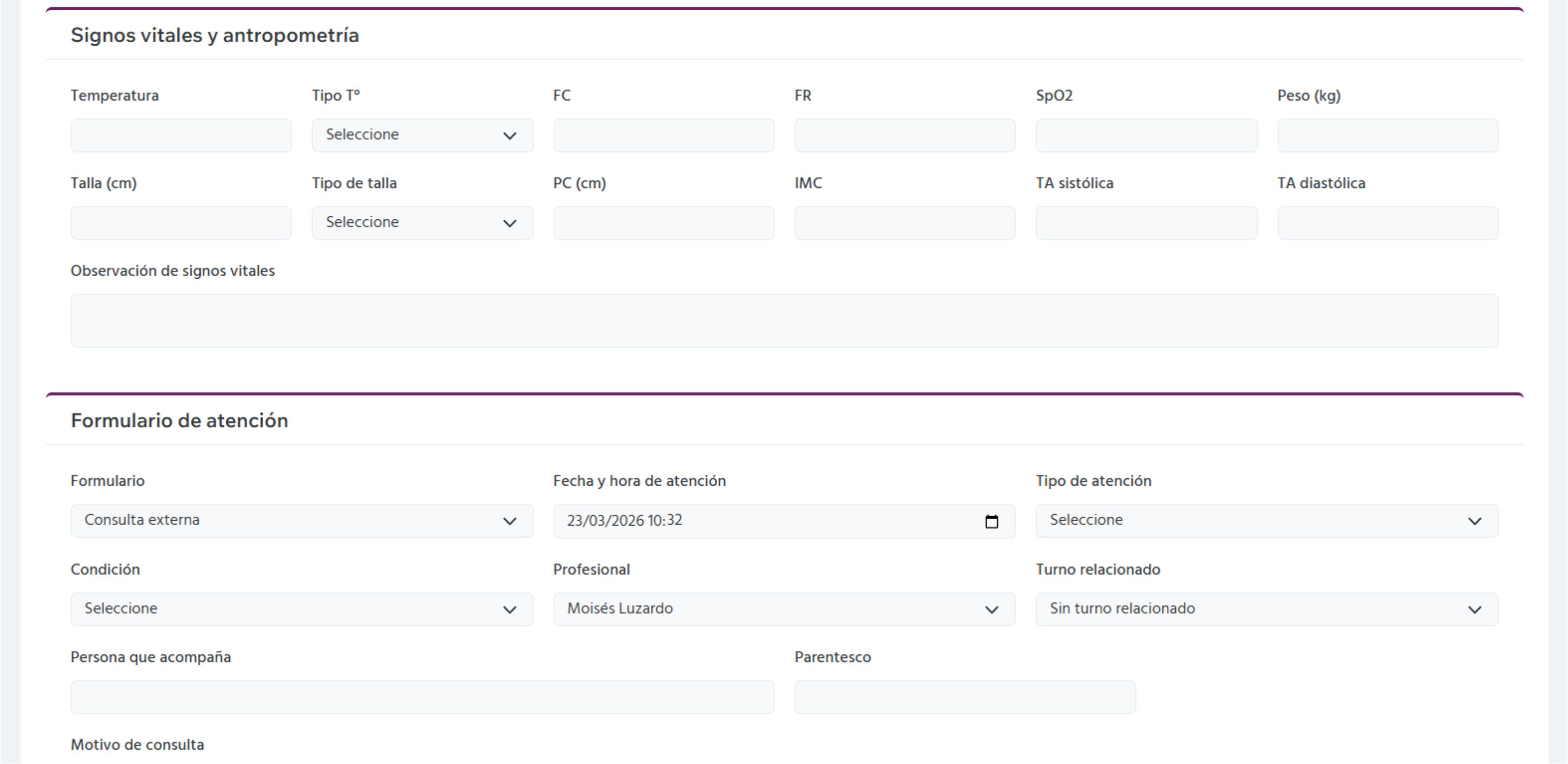The image size is (1568, 764).
Task: Click the FC input field
Action: [663, 134]
